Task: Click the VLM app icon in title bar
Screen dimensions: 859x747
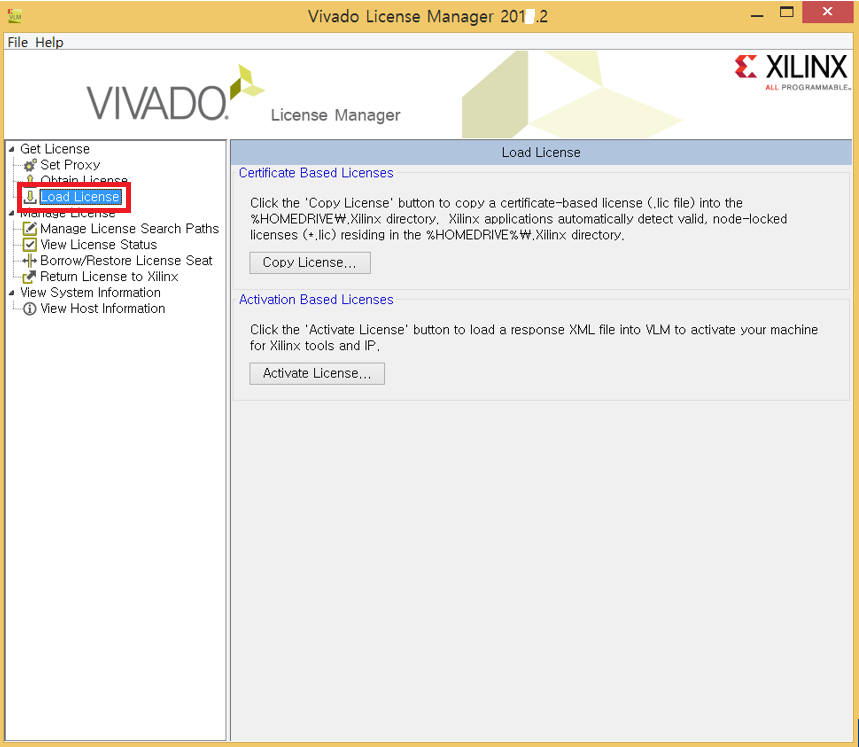Action: coord(15,16)
